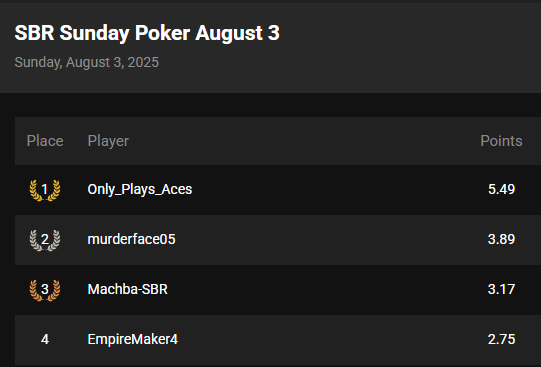Click the silver second-place laurel badge

click(x=45, y=240)
